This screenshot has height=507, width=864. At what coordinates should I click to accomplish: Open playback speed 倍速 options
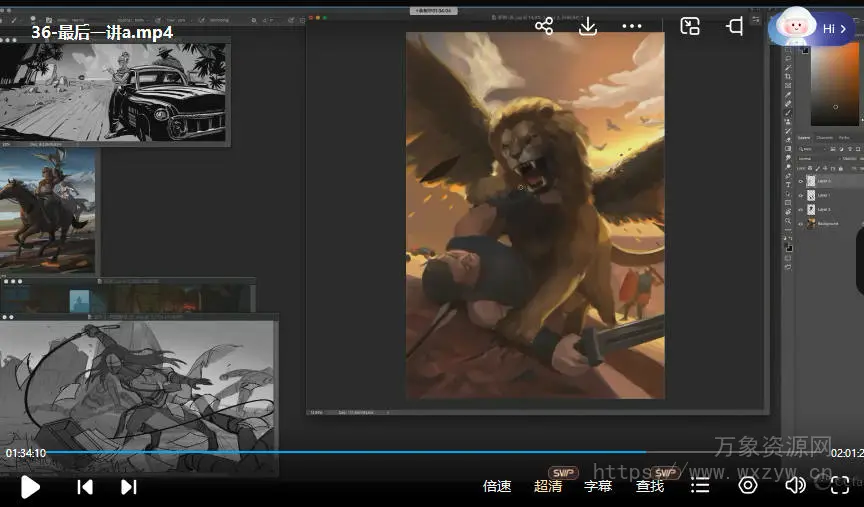497,486
